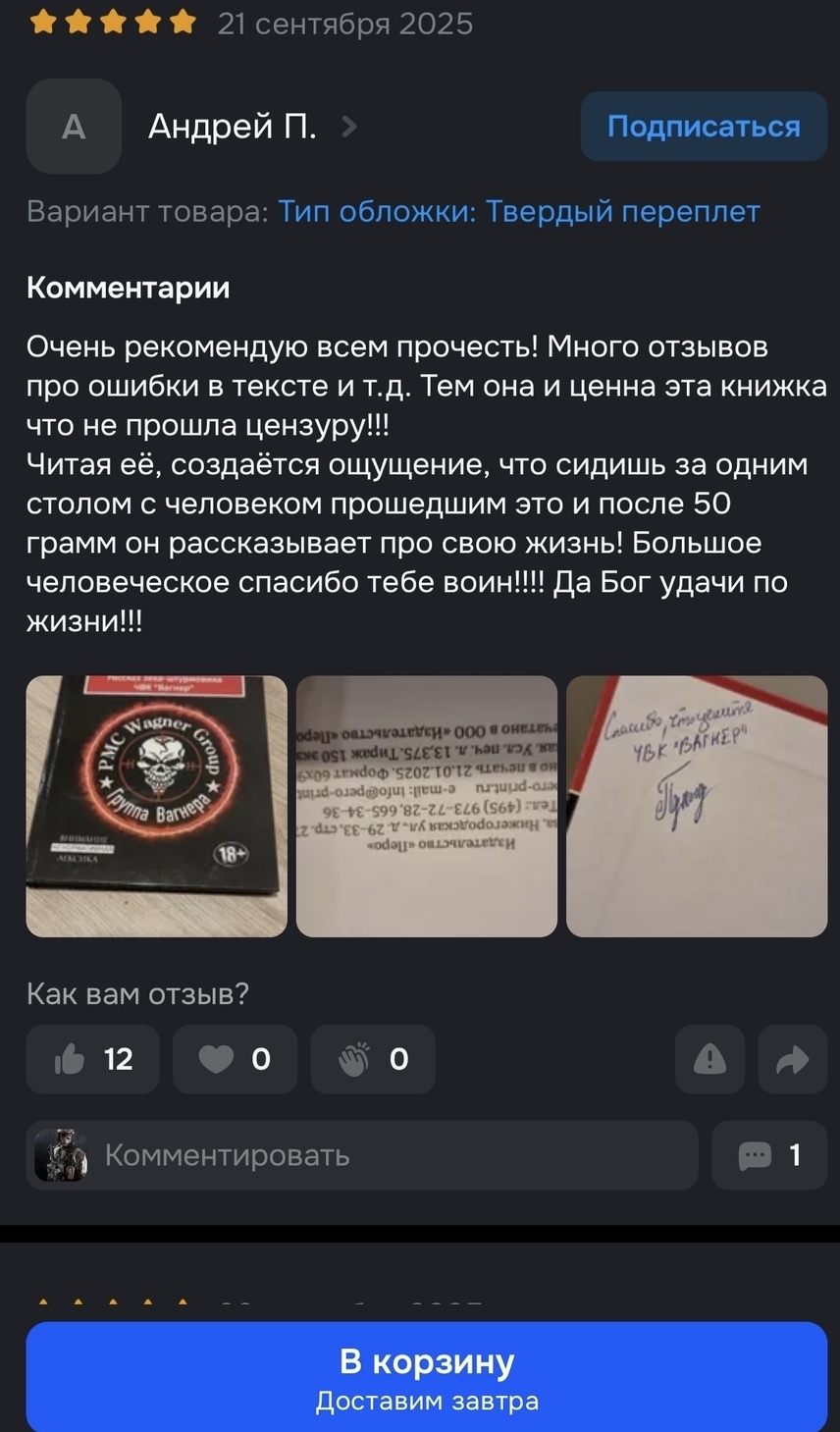Tap the heart count 0 toggle
The image size is (840, 1432).
point(235,1059)
